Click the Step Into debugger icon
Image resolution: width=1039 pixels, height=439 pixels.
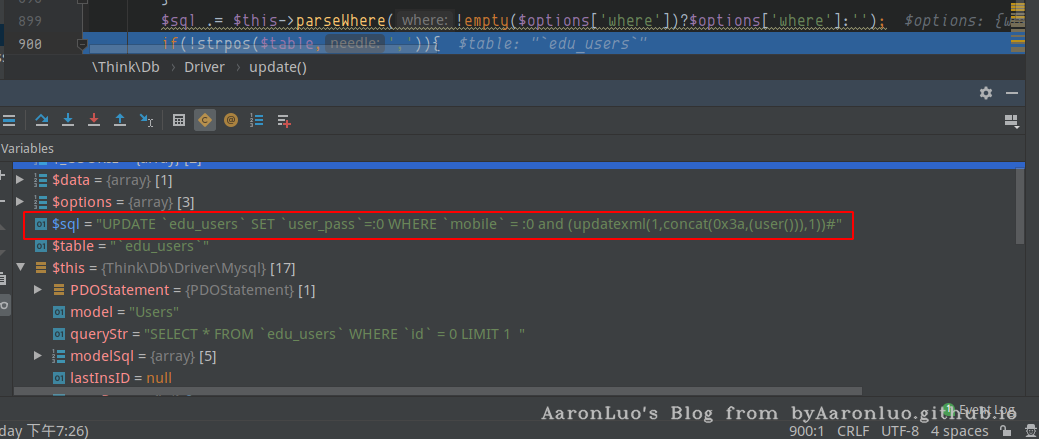68,120
